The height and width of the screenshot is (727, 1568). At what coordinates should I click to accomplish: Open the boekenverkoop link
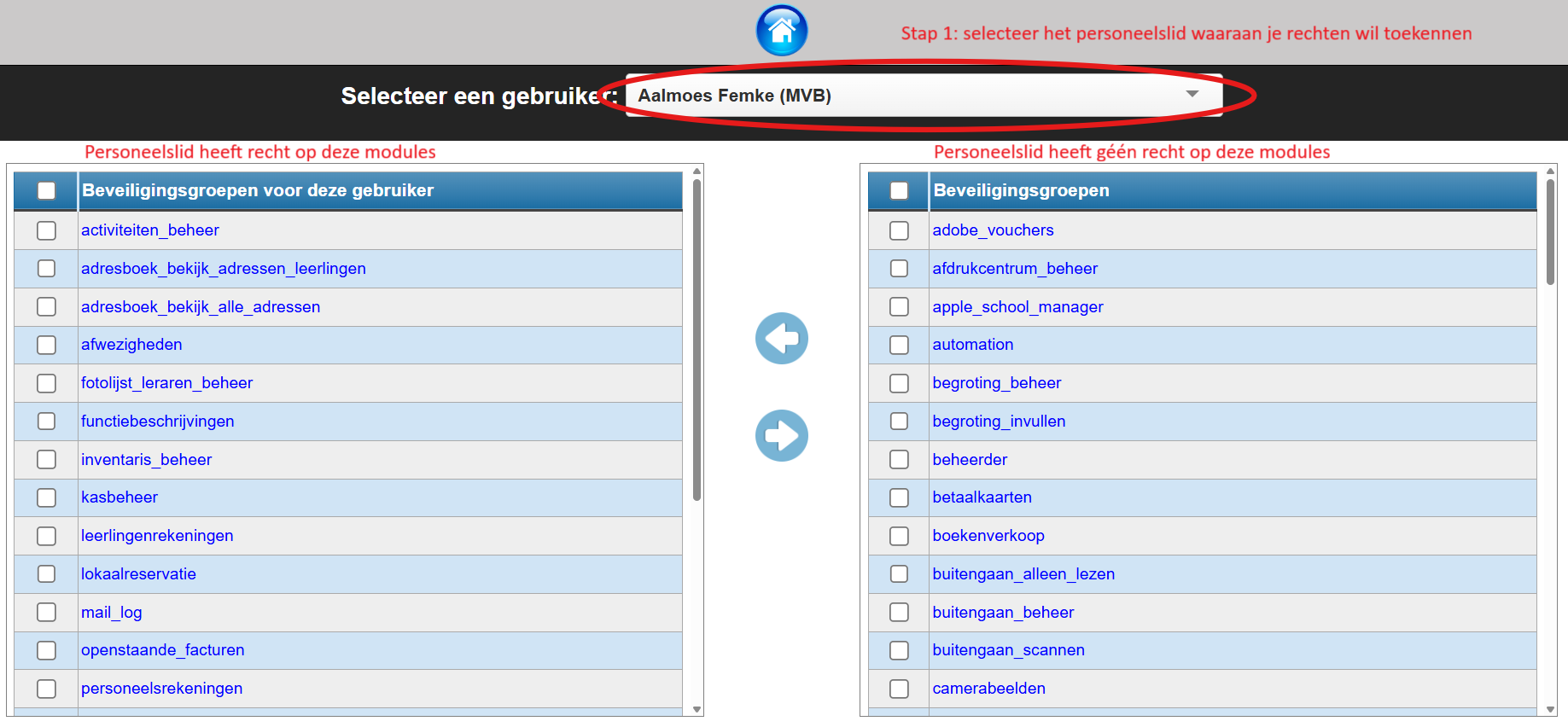click(x=988, y=536)
